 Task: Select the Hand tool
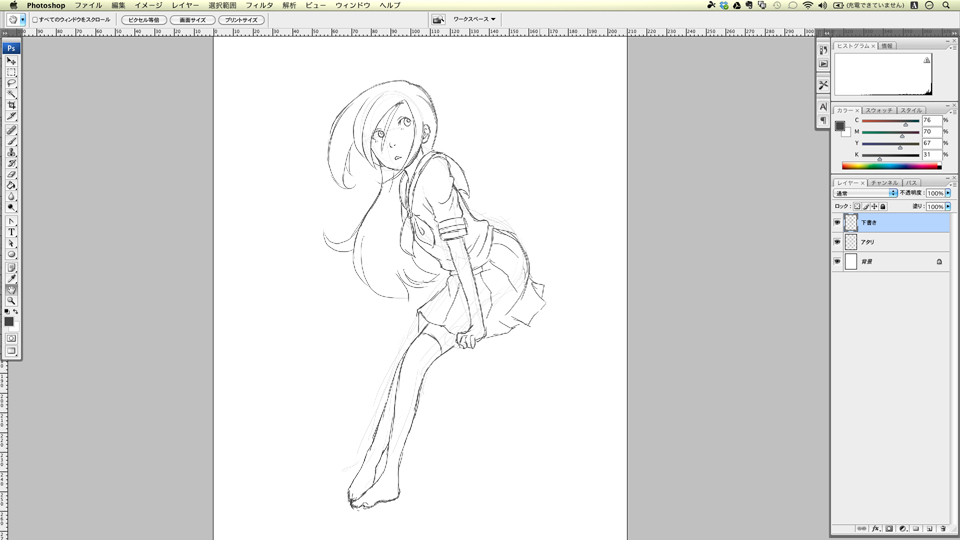click(x=11, y=290)
